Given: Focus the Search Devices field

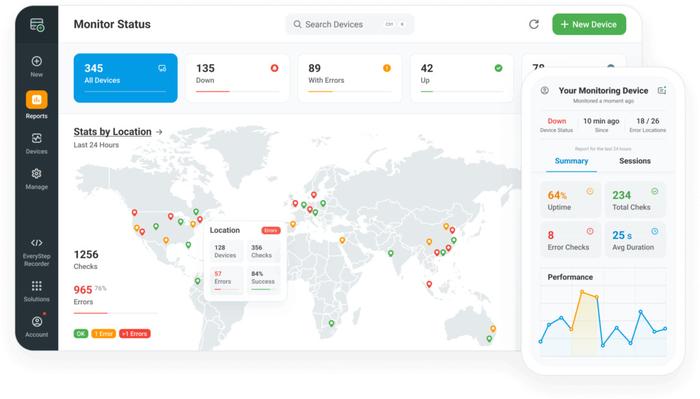Looking at the screenshot, I should (350, 24).
